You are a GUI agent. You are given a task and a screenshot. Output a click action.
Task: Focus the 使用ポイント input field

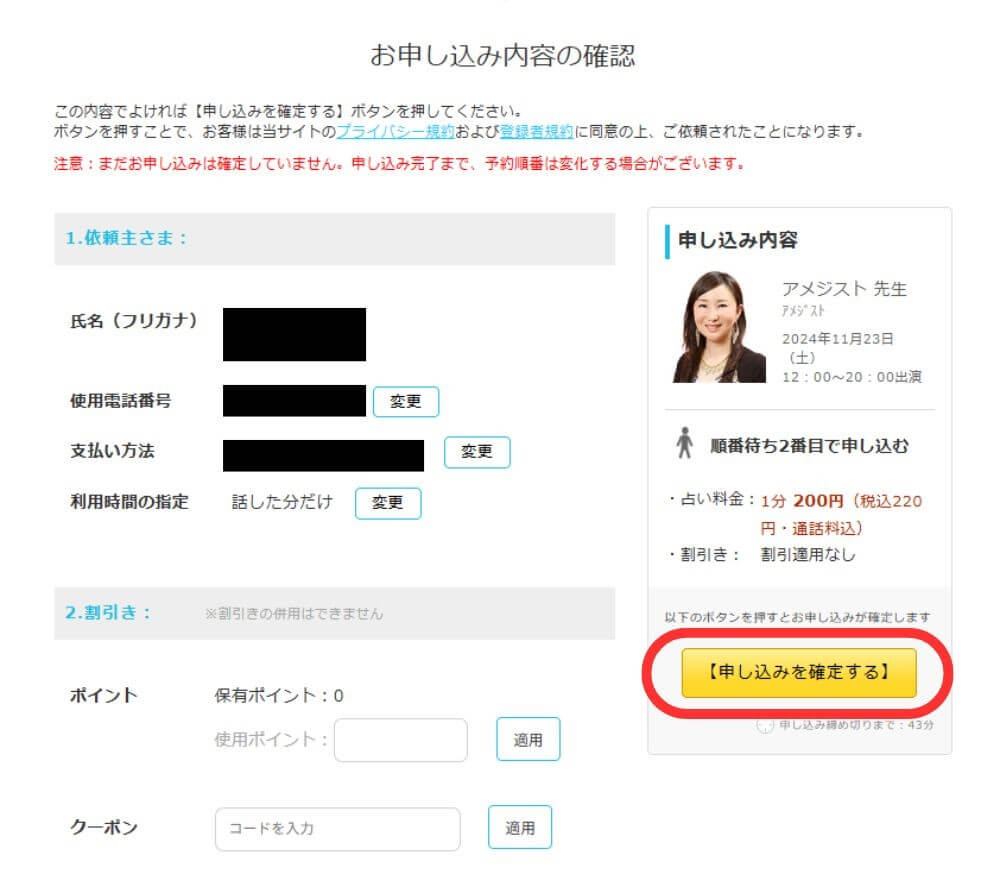pos(401,740)
